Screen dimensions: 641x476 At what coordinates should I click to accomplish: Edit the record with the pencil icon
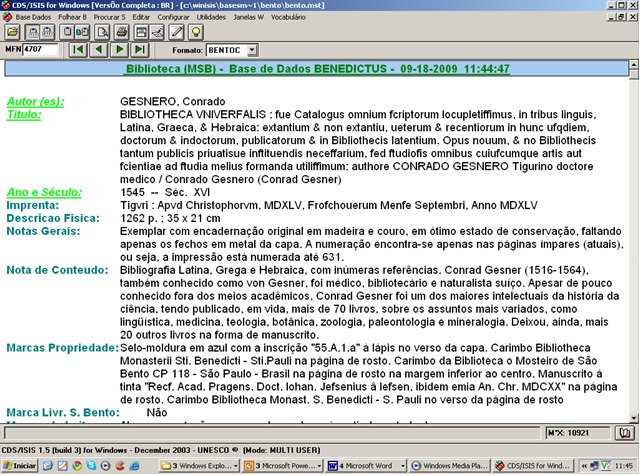(176, 32)
